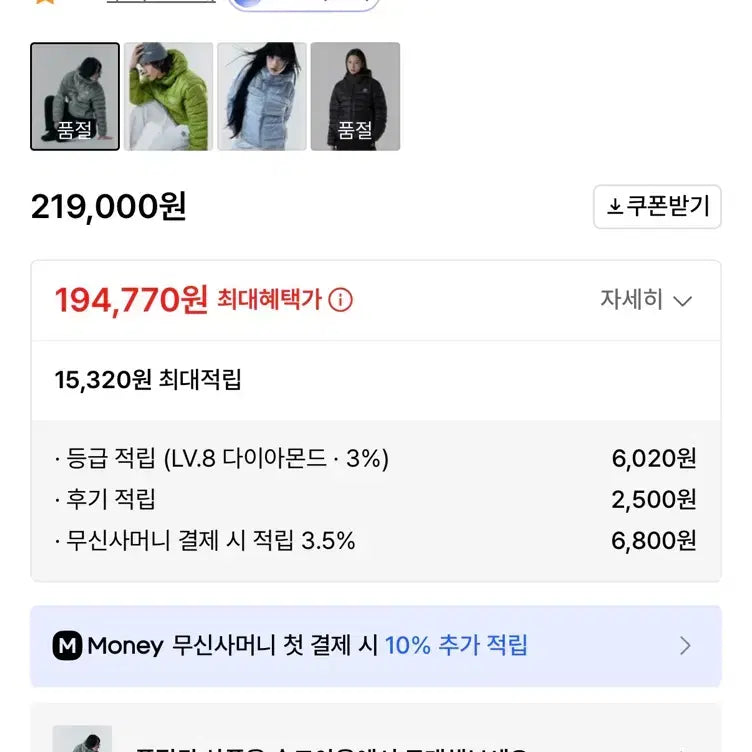Open the small product thumbnail at bottom

82,738
